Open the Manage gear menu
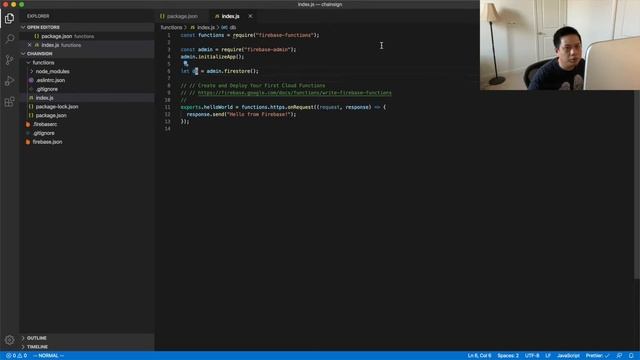The width and height of the screenshot is (640, 360). tap(9, 340)
